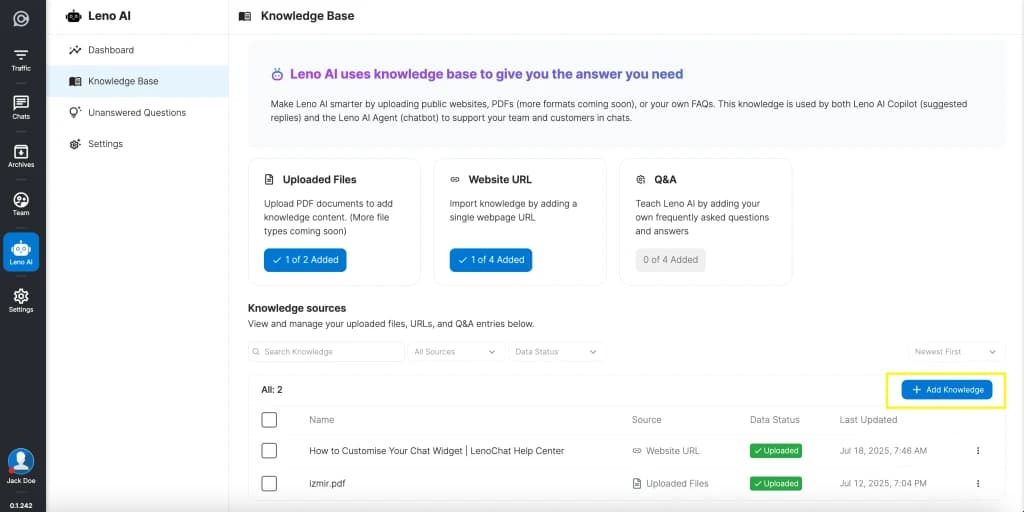The width and height of the screenshot is (1024, 512).
Task: Click the Q&A card icon
Action: click(641, 180)
